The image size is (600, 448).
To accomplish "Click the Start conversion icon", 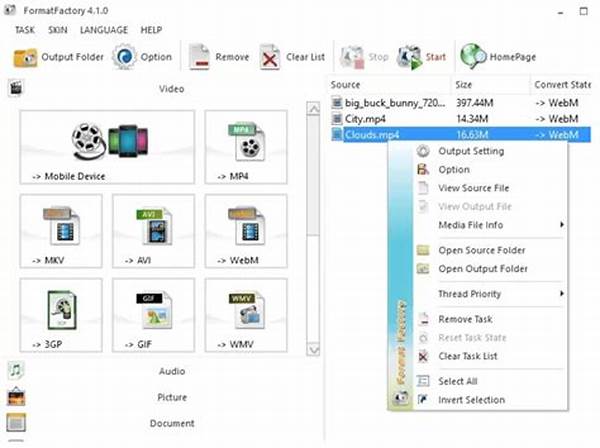I will coord(410,57).
